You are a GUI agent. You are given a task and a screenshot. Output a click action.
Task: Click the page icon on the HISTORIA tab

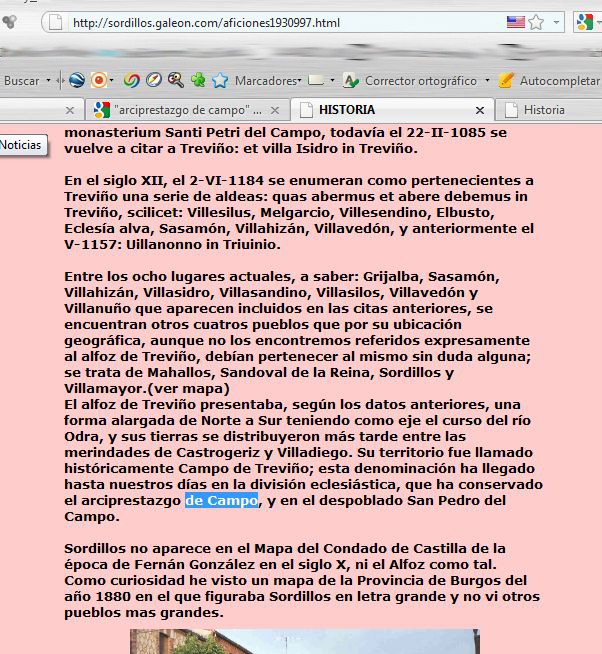pos(307,110)
